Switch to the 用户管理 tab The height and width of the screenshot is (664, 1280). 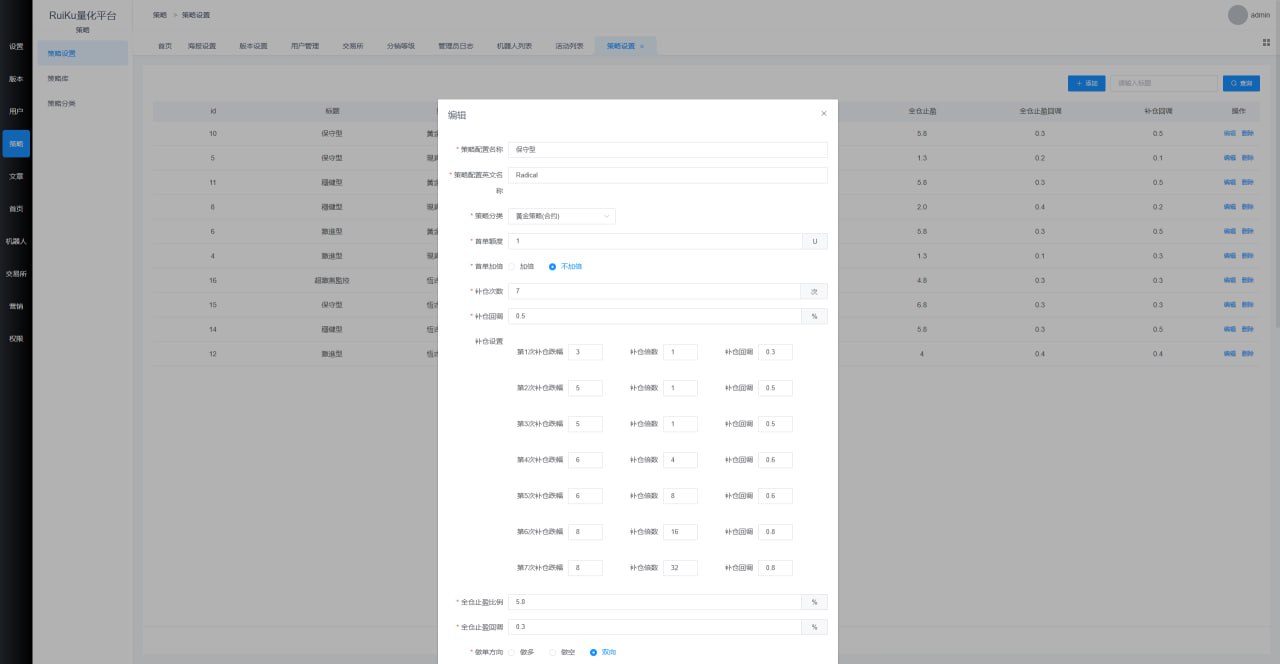pos(305,45)
